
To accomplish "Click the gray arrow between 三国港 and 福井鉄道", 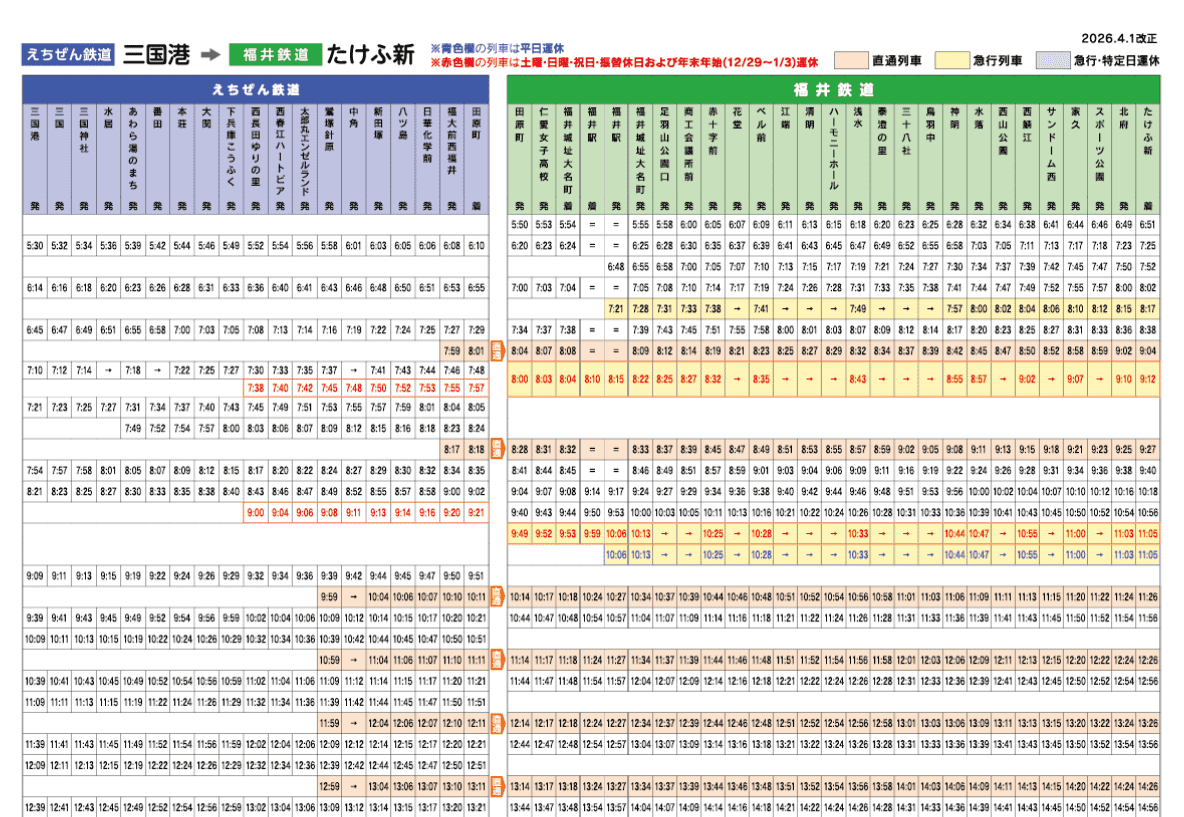I will tap(209, 55).
